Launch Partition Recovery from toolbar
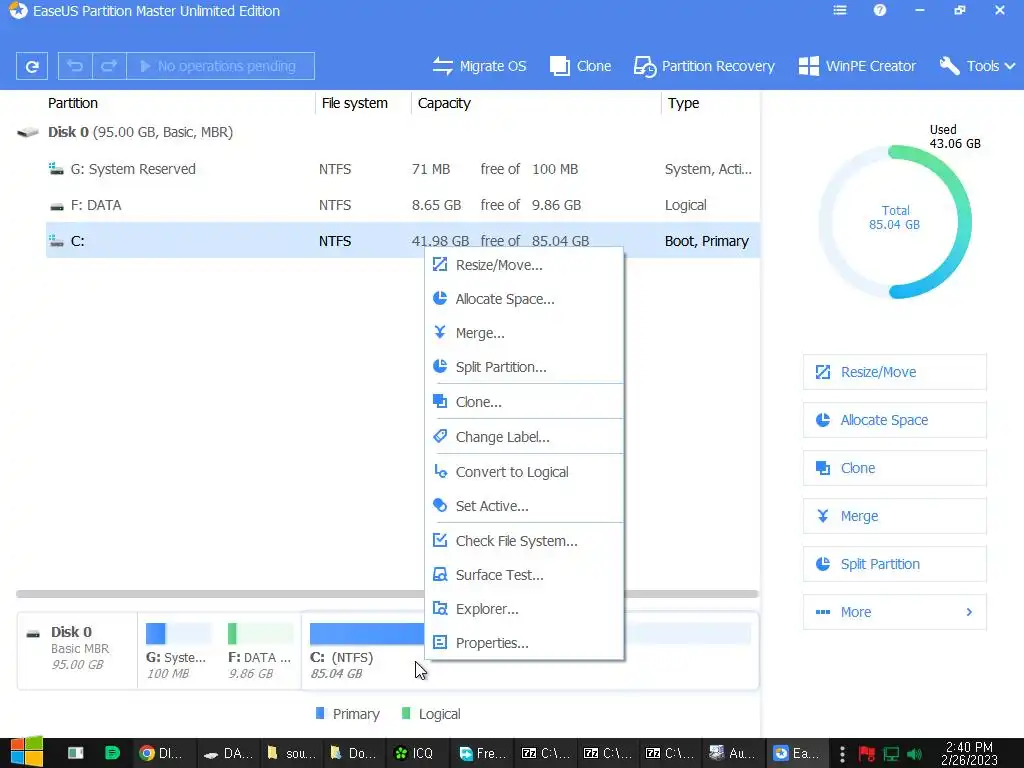The image size is (1024, 768). point(704,66)
